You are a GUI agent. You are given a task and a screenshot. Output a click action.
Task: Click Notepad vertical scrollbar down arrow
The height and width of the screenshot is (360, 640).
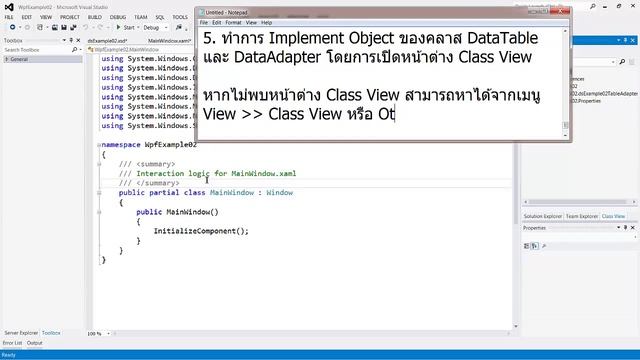pos(565,135)
